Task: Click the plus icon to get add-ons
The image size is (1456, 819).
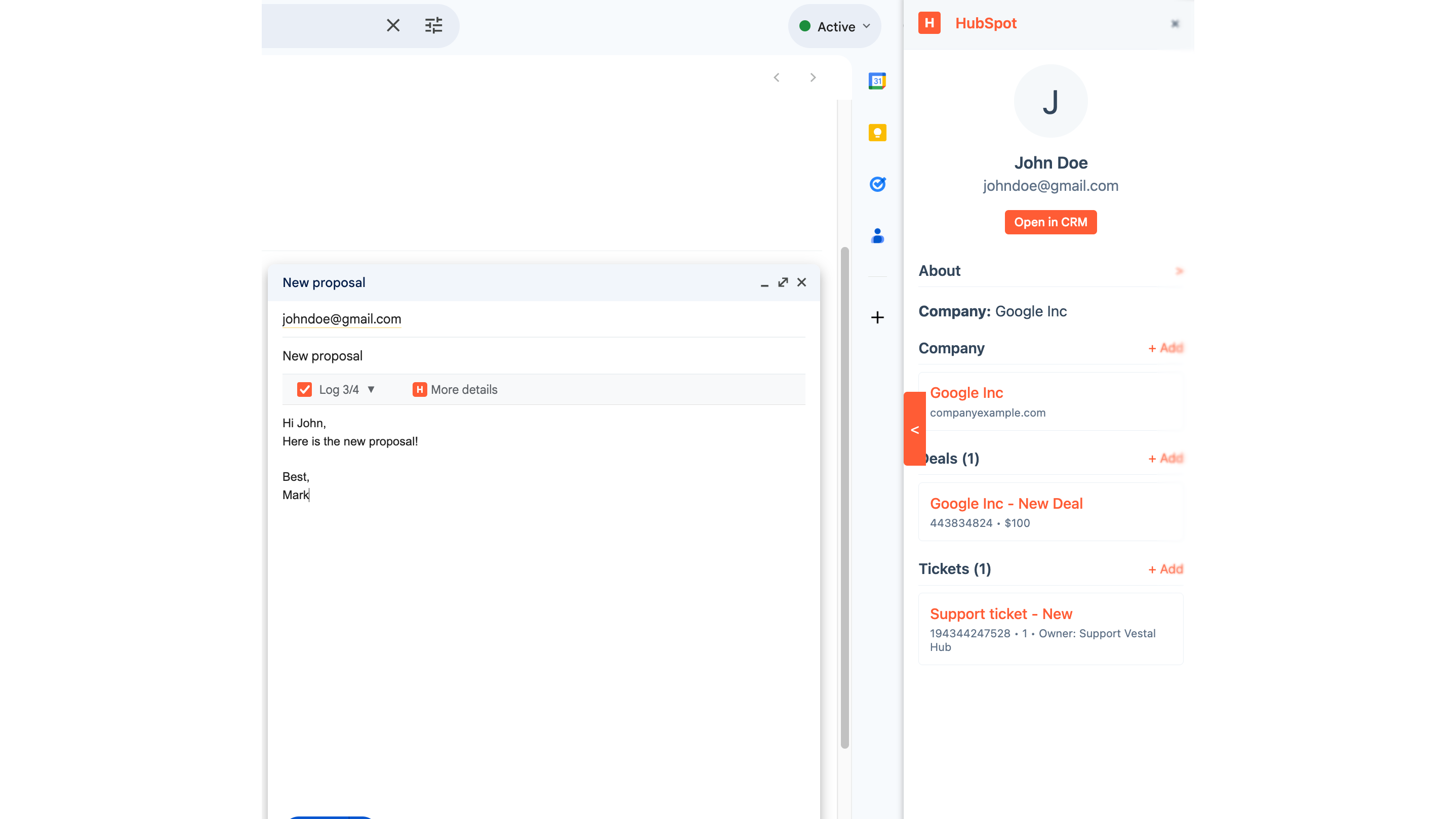Action: (877, 317)
